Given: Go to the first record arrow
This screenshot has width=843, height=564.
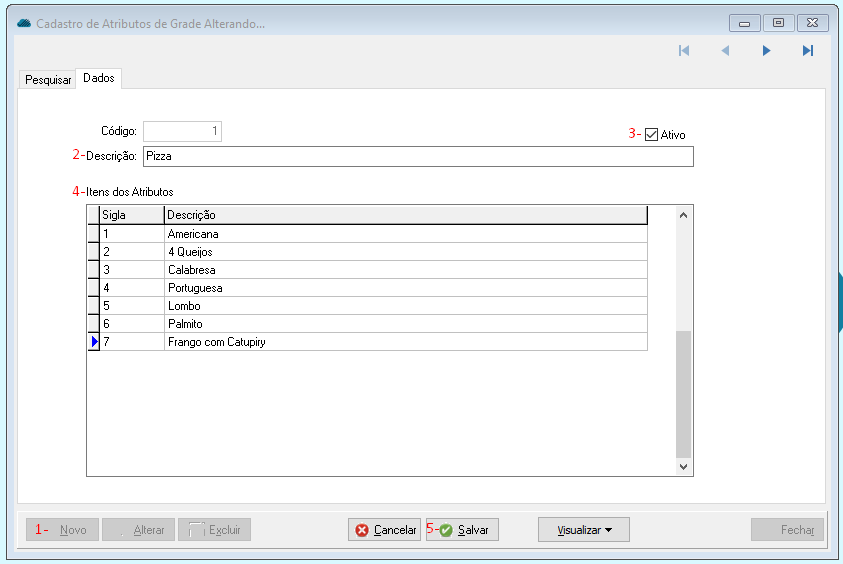Looking at the screenshot, I should (684, 51).
